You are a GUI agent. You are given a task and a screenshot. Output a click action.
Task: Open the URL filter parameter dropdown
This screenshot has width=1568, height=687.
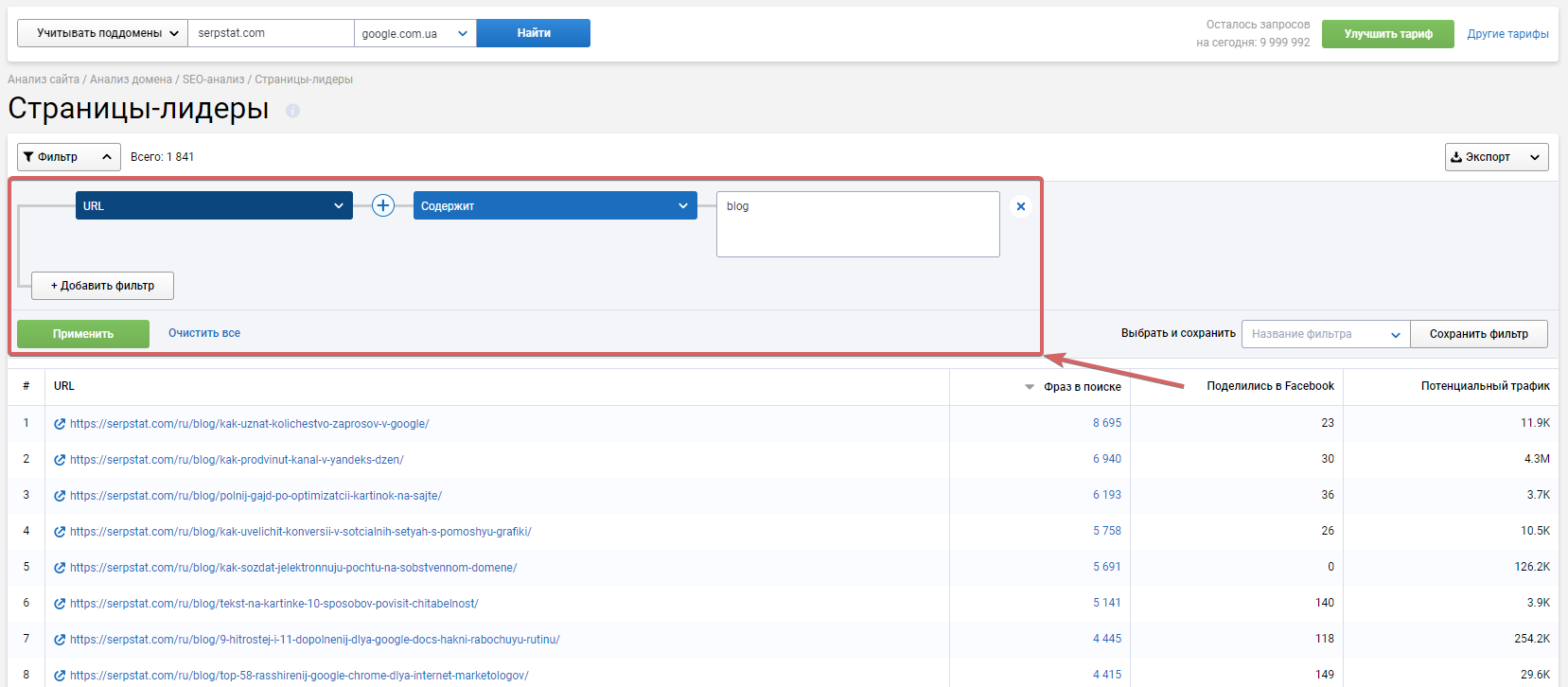click(x=214, y=205)
